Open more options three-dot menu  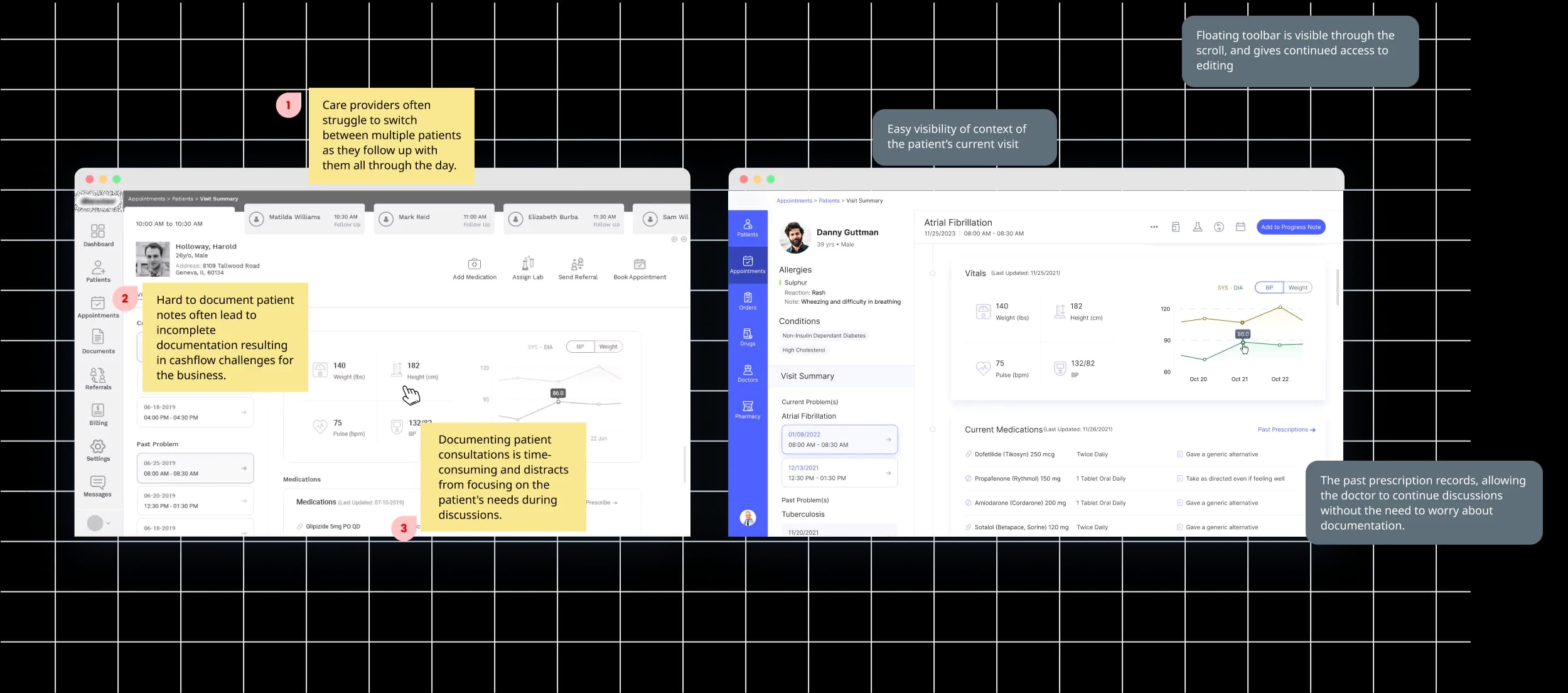pos(1154,227)
